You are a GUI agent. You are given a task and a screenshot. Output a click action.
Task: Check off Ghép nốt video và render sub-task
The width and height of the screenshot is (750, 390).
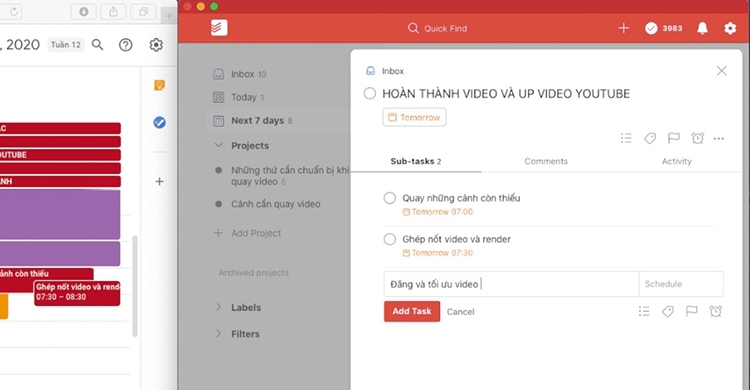(390, 239)
